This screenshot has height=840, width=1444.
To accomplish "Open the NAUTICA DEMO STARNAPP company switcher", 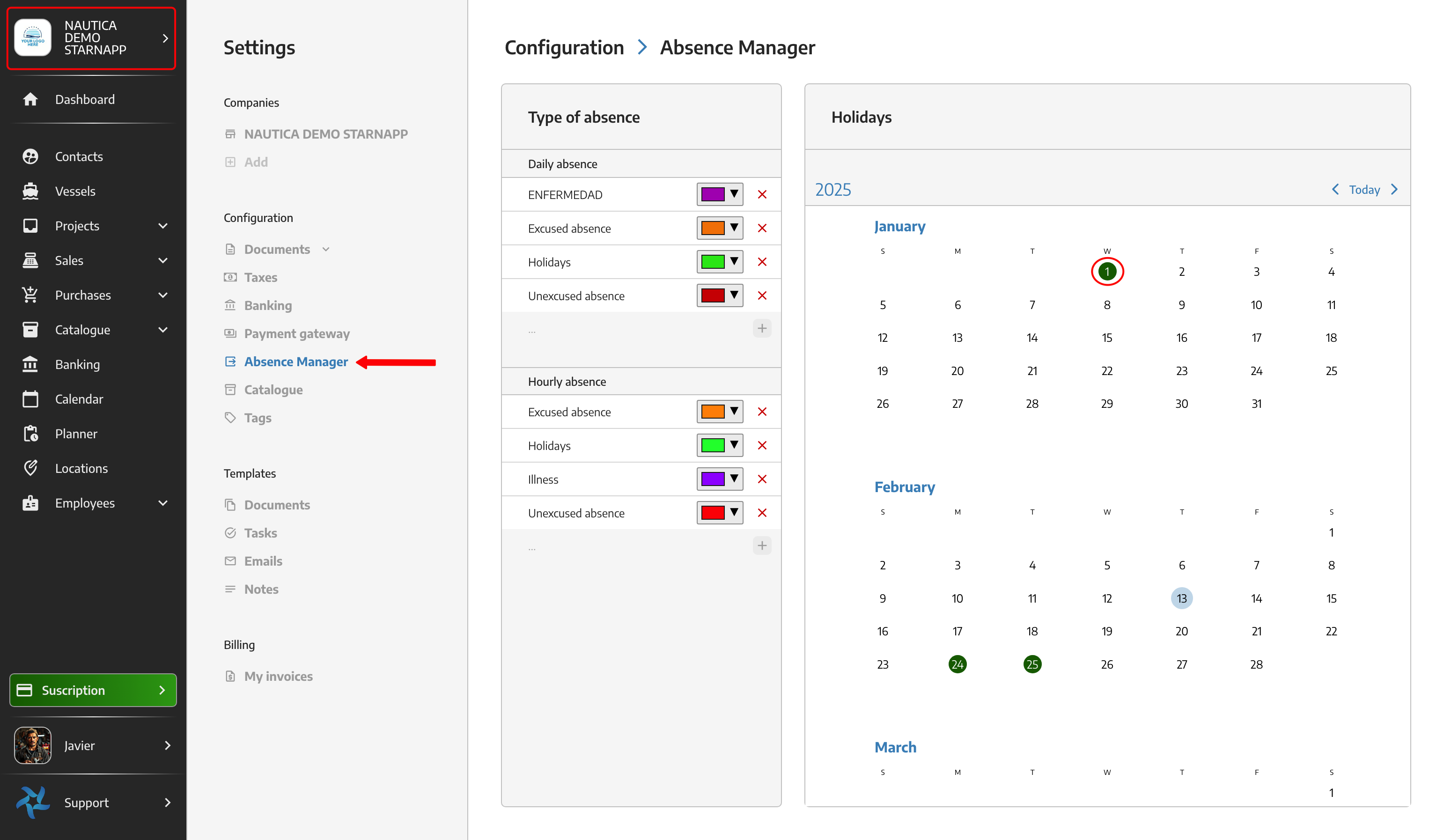I will pos(91,38).
